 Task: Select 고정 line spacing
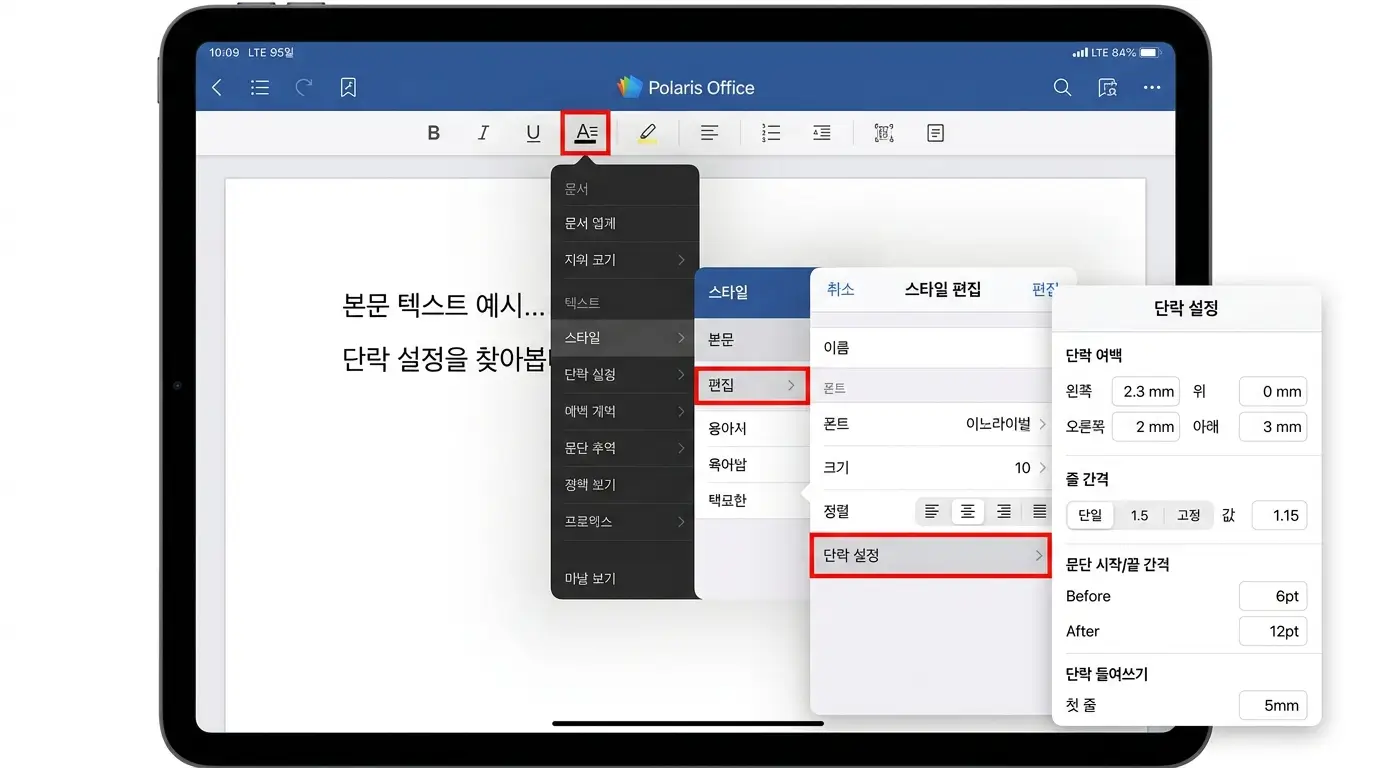point(1188,516)
